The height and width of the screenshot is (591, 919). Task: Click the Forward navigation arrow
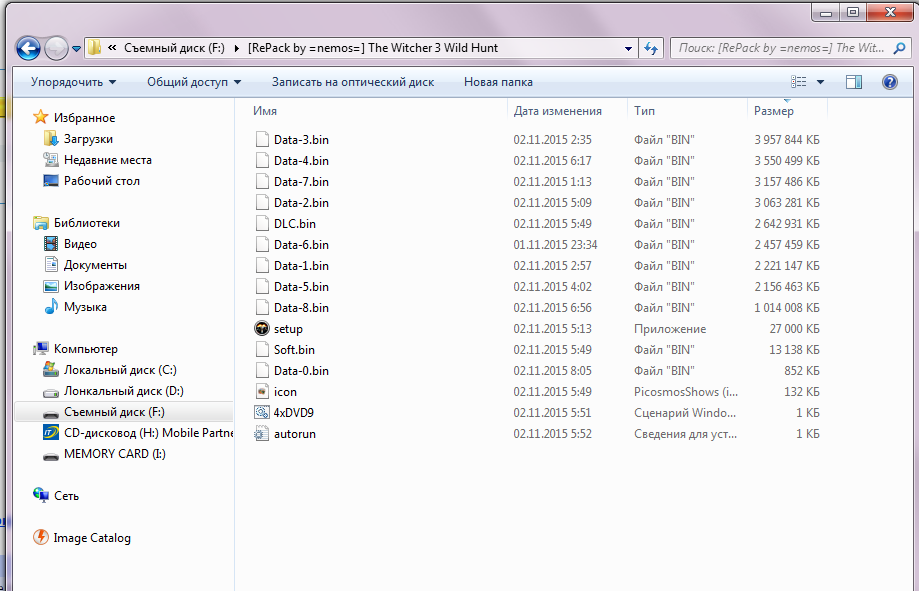[x=56, y=48]
